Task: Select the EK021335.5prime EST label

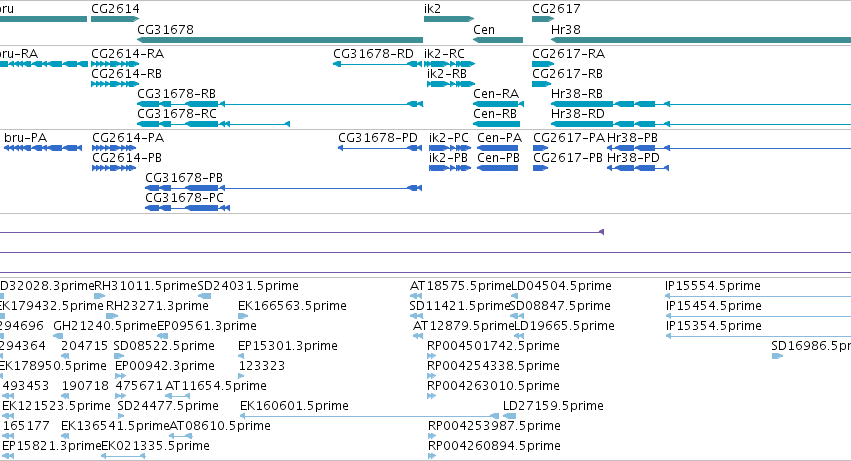Action: point(156,446)
